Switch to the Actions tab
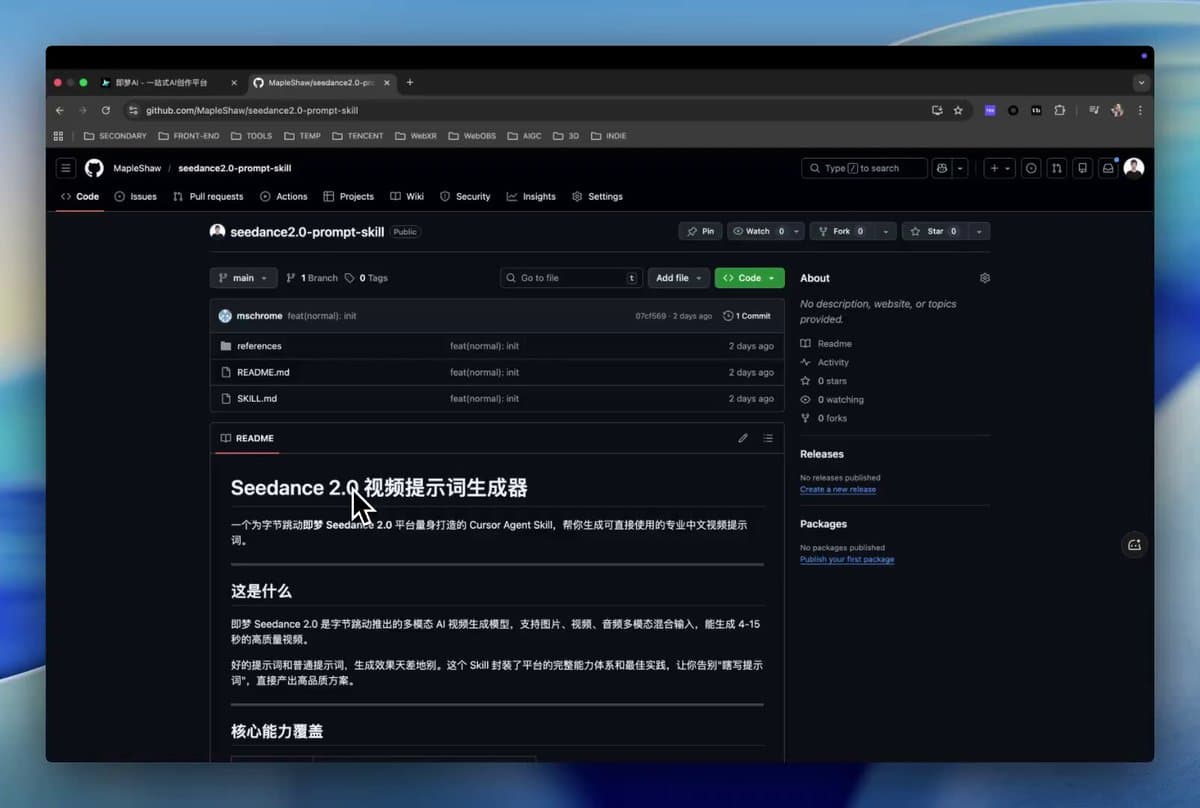 [x=284, y=196]
